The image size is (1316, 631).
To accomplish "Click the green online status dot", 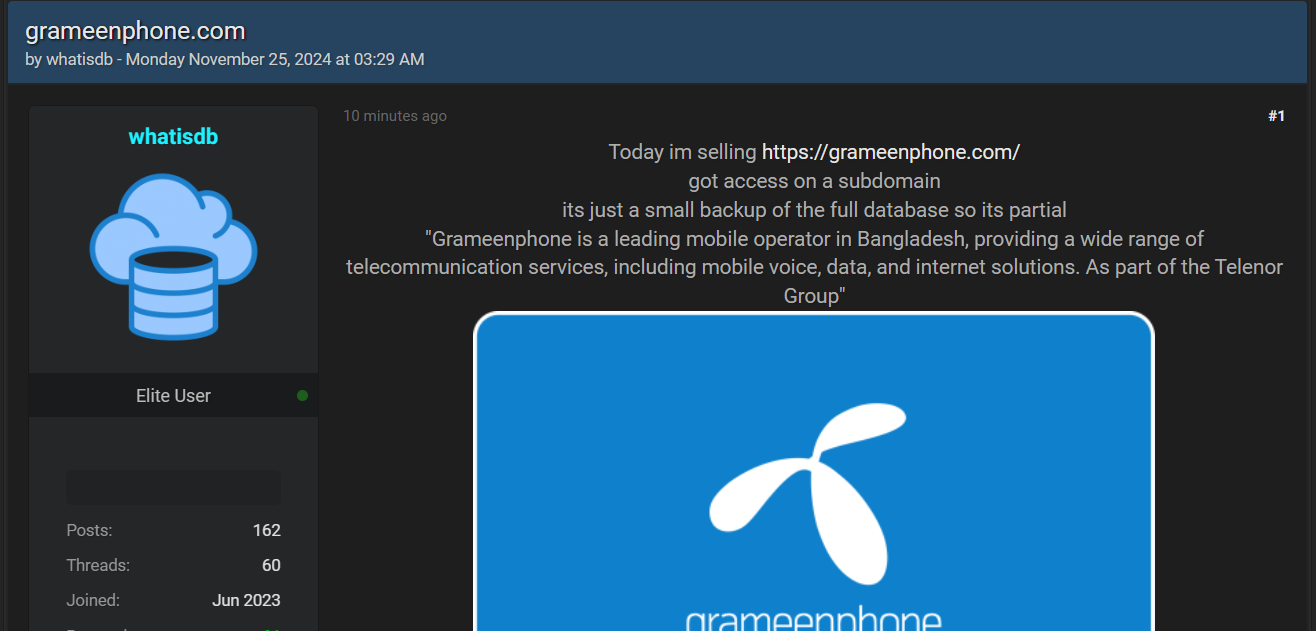I will click(302, 396).
